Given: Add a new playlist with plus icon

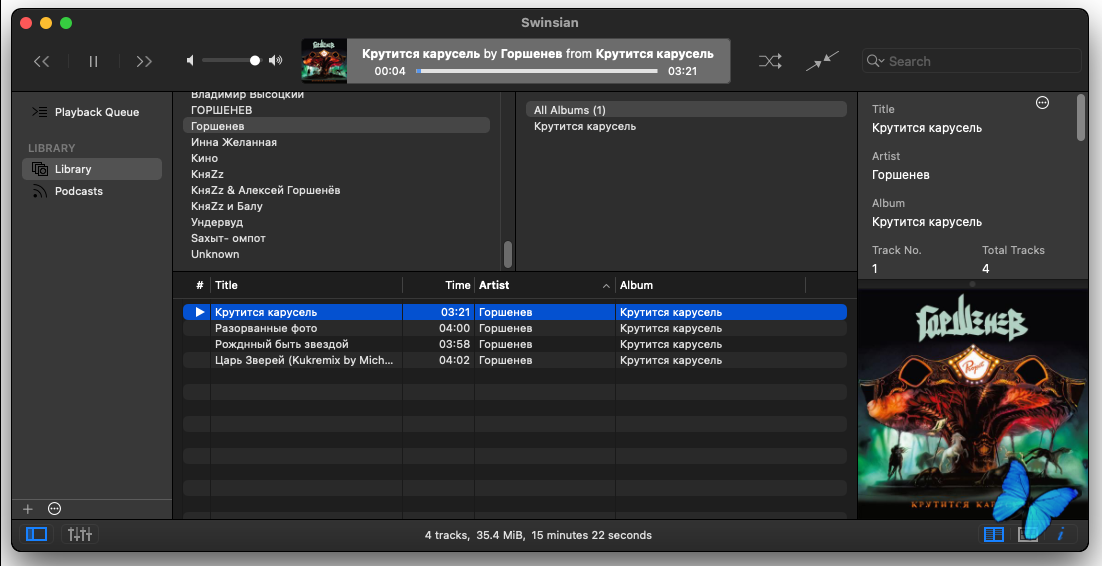Looking at the screenshot, I should click(28, 509).
